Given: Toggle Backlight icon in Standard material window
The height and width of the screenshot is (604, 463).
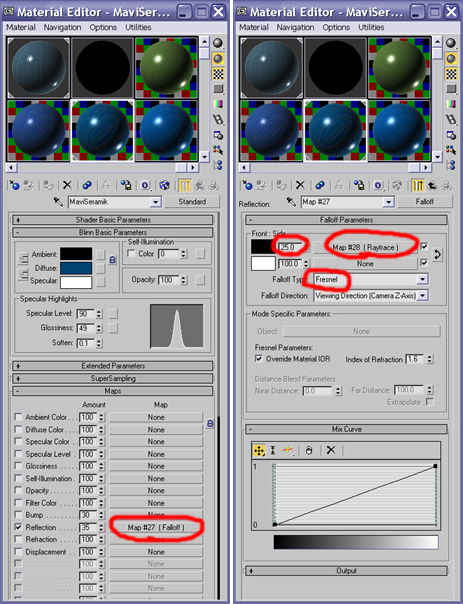Looking at the screenshot, I should pos(218,59).
